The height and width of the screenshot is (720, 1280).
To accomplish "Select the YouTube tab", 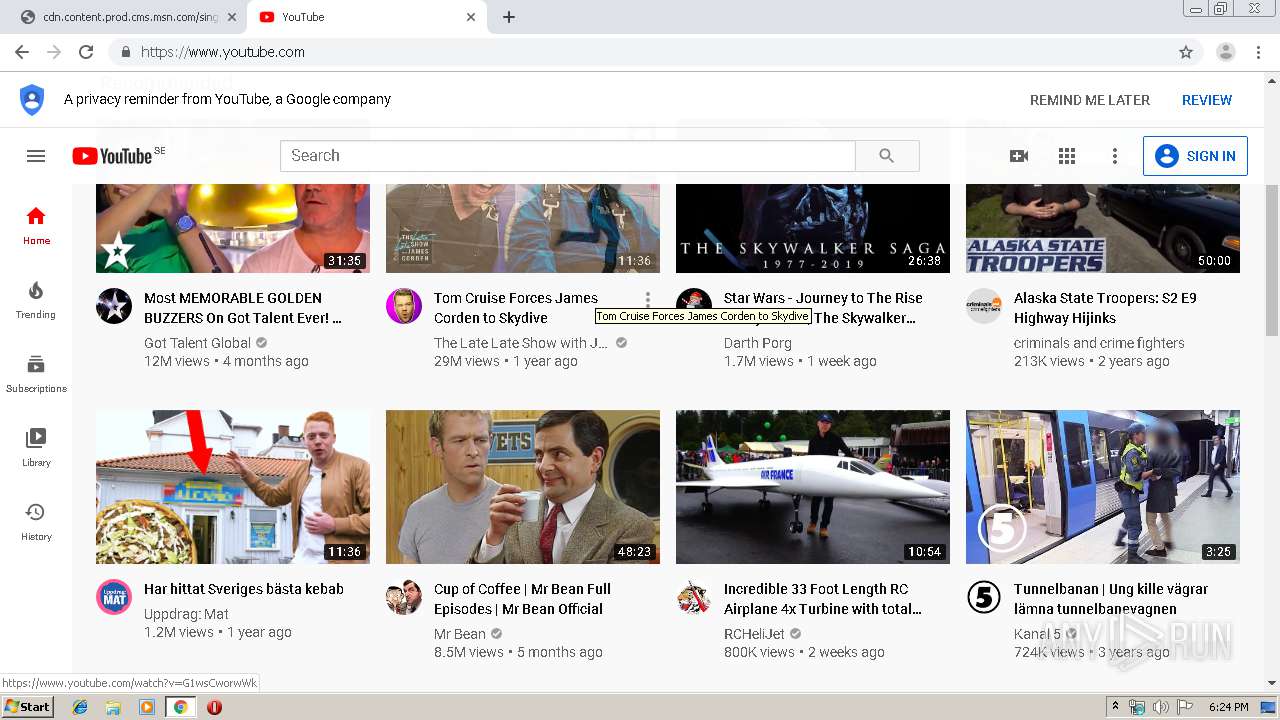I will click(x=365, y=17).
